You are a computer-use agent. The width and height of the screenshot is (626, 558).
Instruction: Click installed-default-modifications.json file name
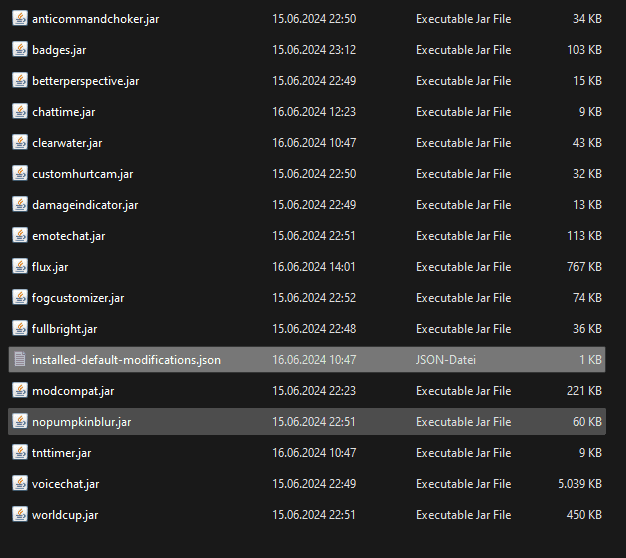126,360
